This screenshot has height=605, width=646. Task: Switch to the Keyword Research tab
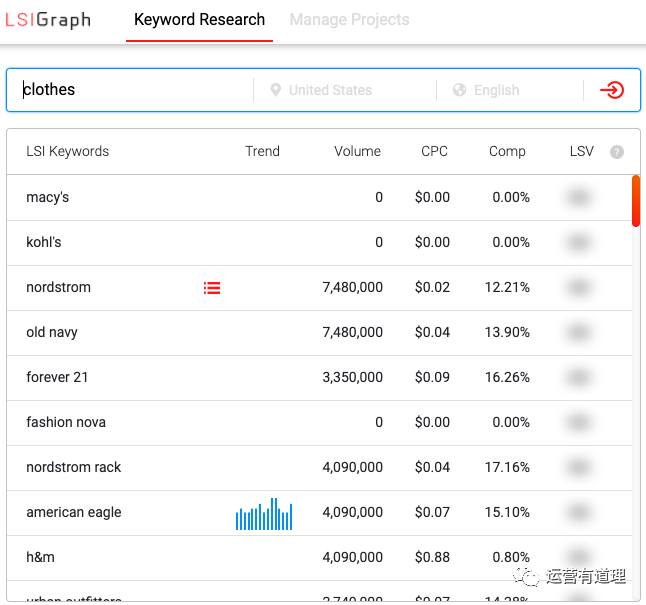point(199,20)
